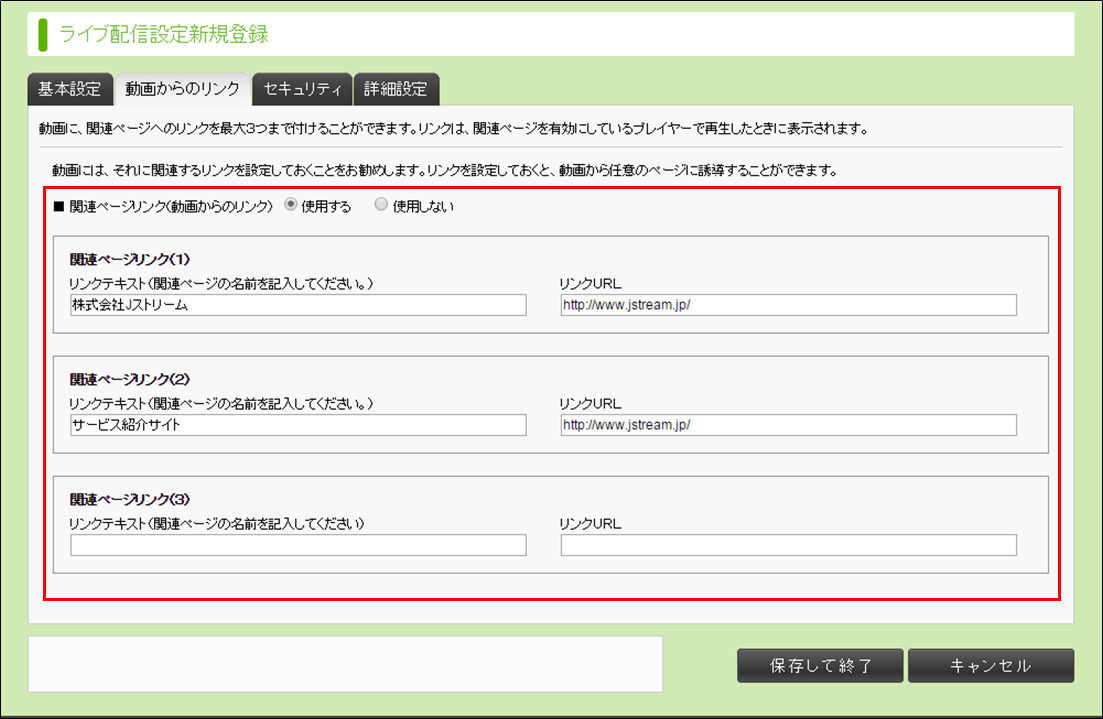Click the 関連ページリンク(1) URL field
Viewport: 1103px width, 719px height.
(789, 305)
